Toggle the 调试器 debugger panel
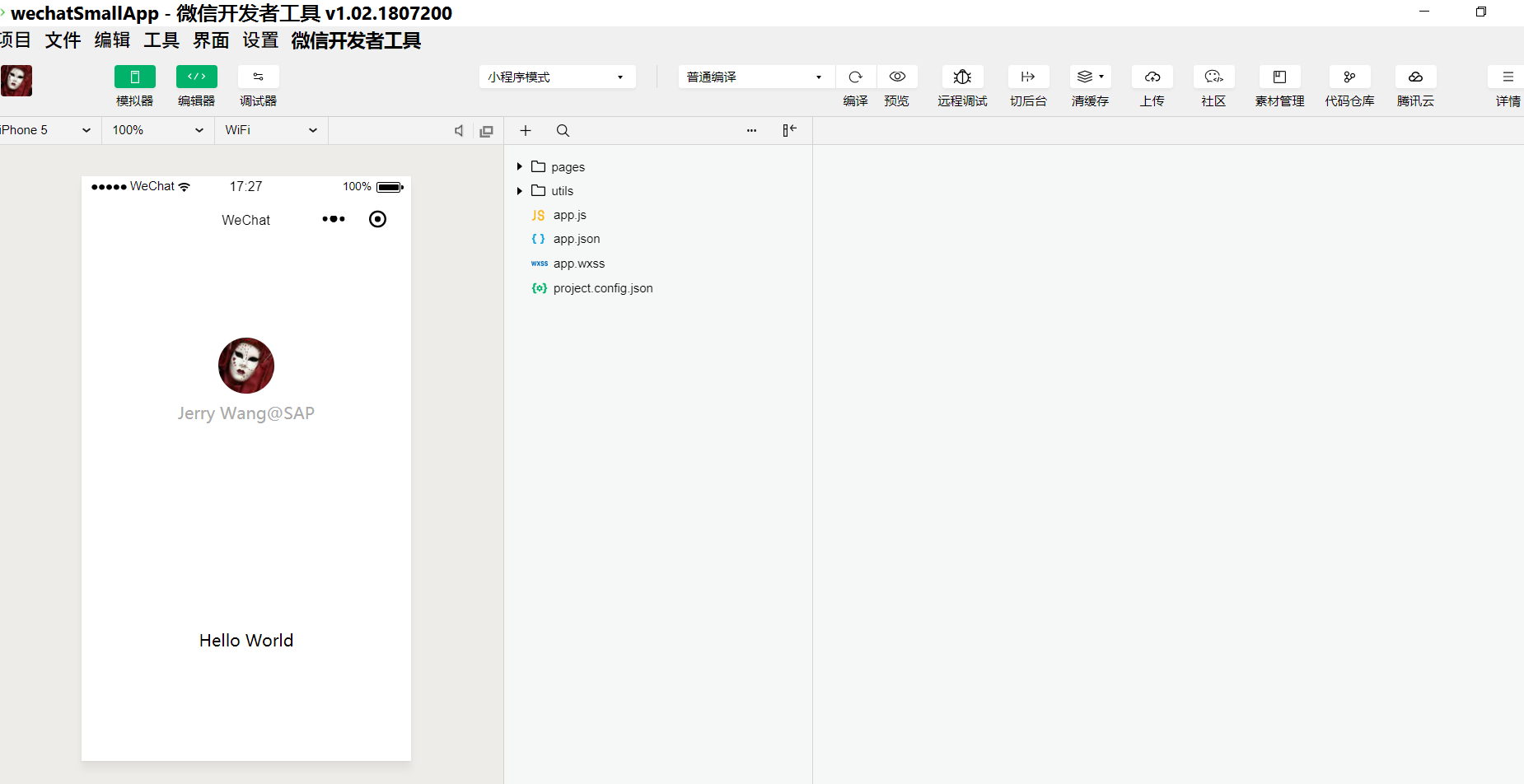The image size is (1524, 784). [259, 77]
